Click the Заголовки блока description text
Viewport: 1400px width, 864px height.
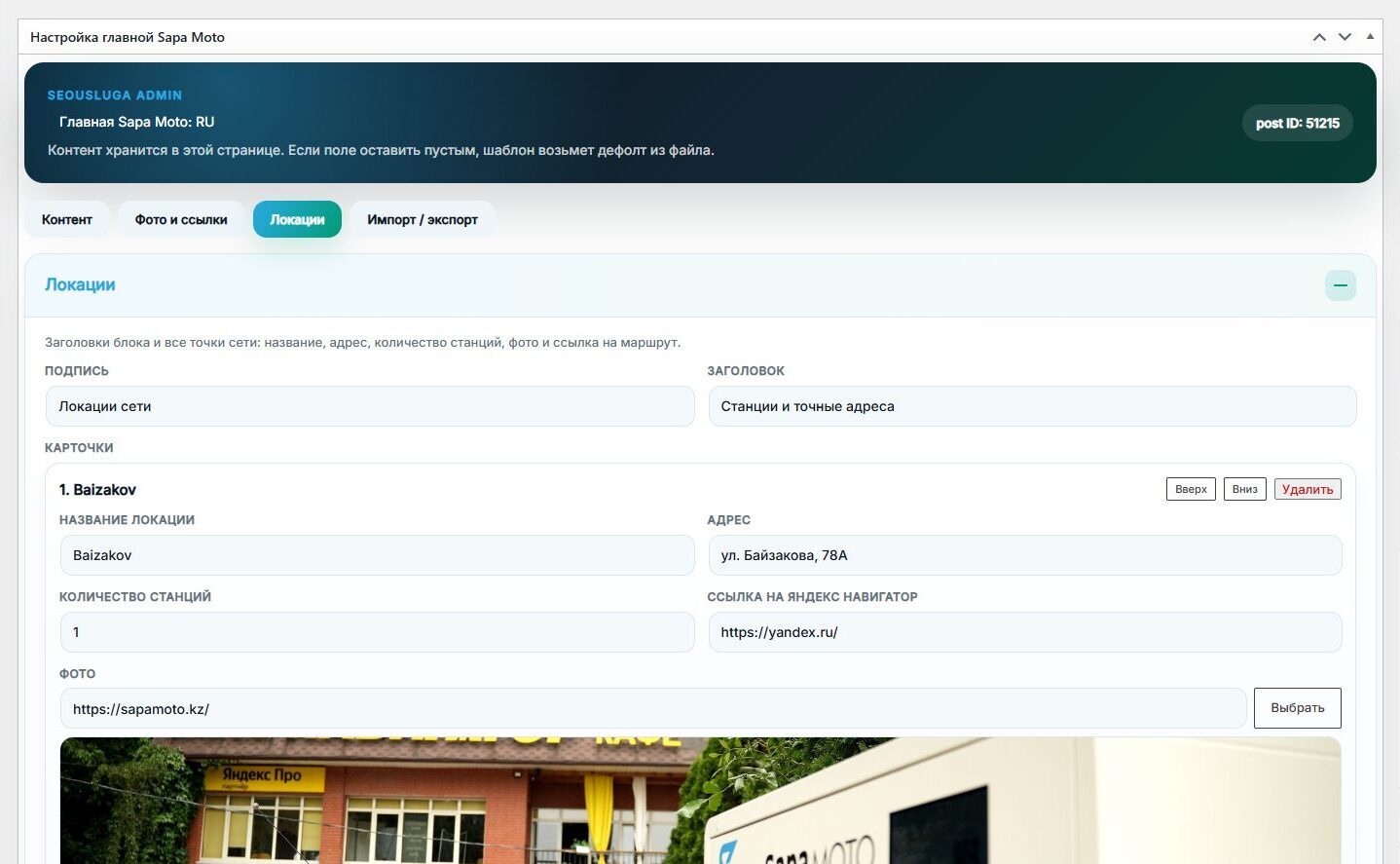363,342
